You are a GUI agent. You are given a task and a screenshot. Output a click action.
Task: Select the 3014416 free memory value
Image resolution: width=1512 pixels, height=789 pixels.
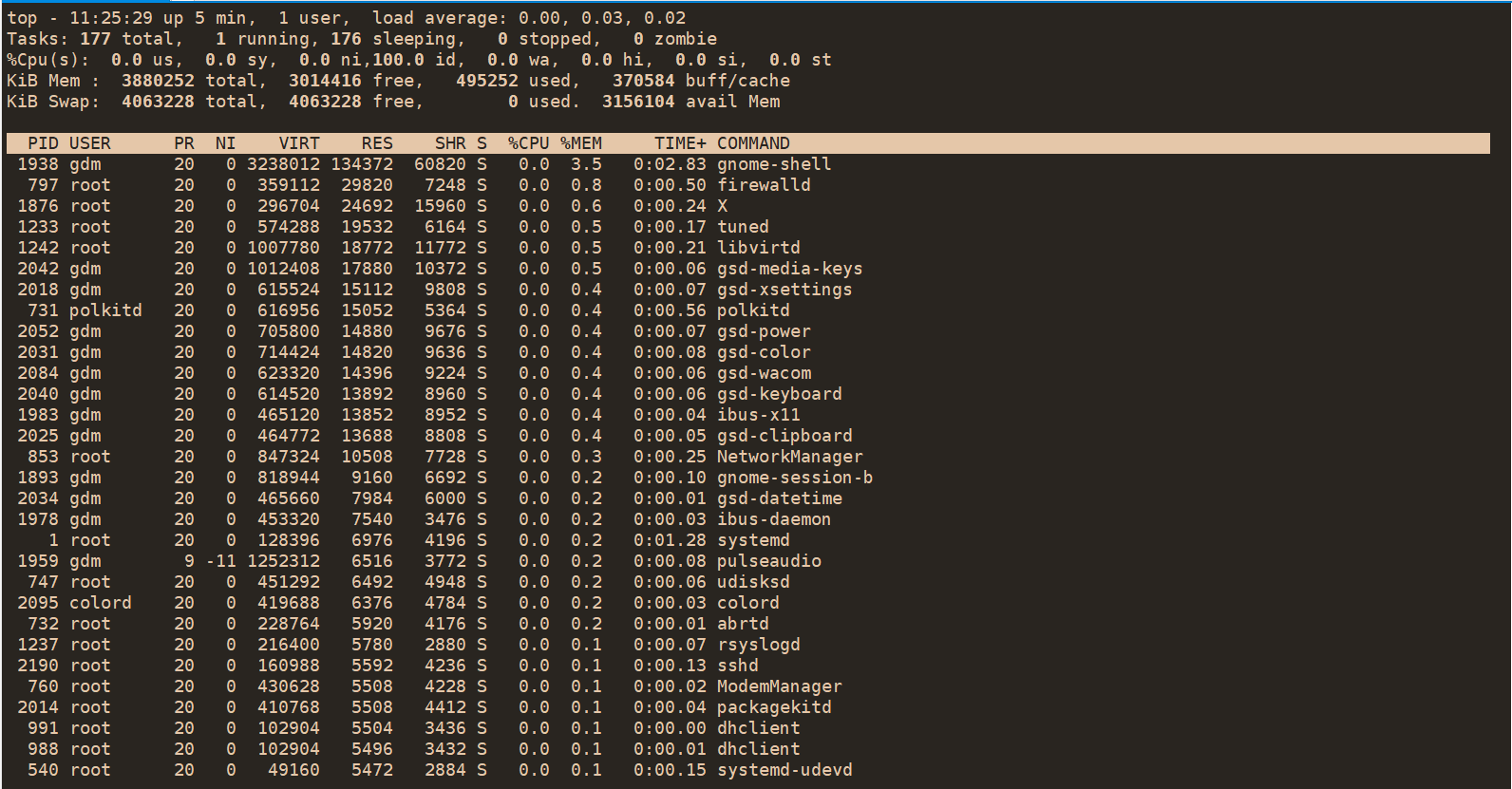325,81
